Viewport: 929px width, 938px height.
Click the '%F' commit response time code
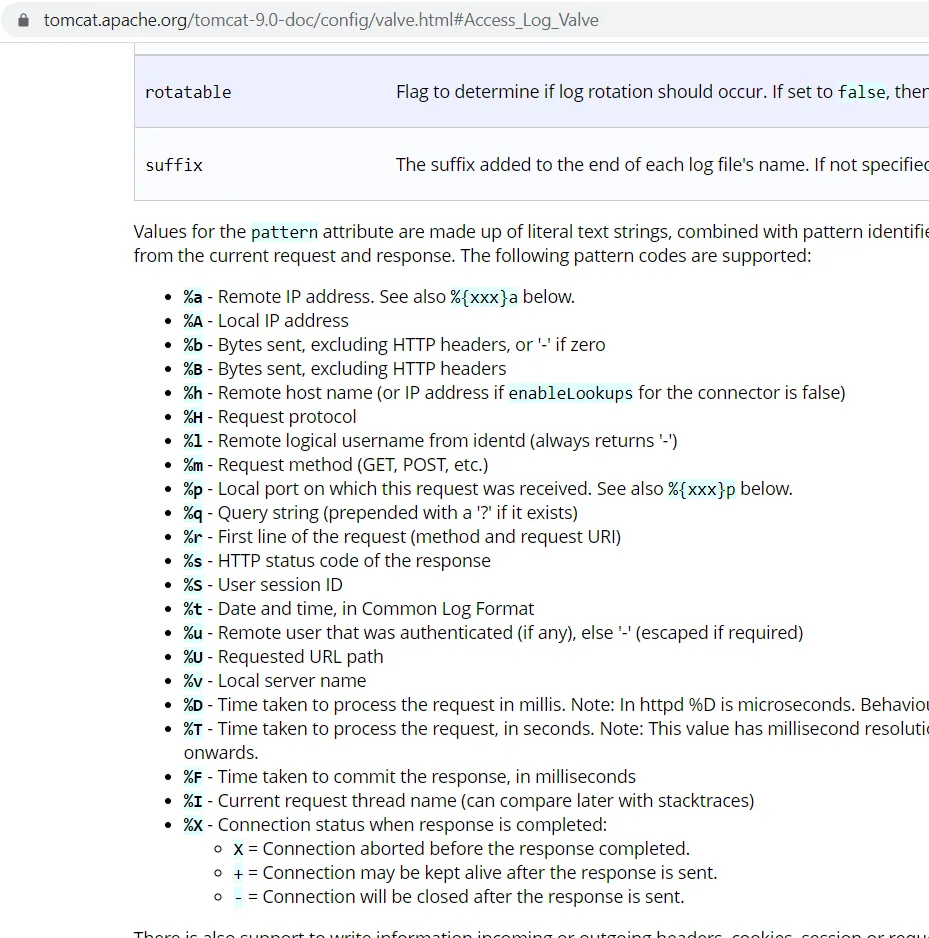coord(193,777)
